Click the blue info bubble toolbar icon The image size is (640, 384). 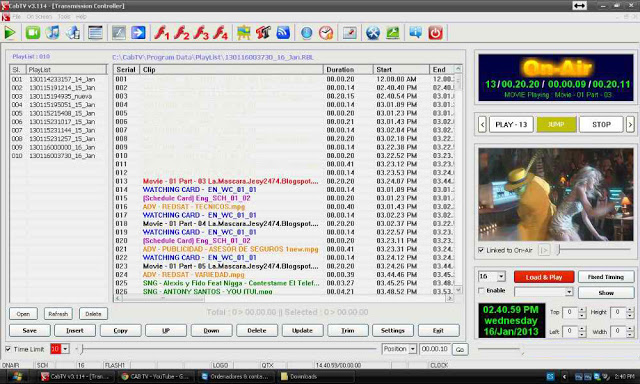click(x=416, y=33)
